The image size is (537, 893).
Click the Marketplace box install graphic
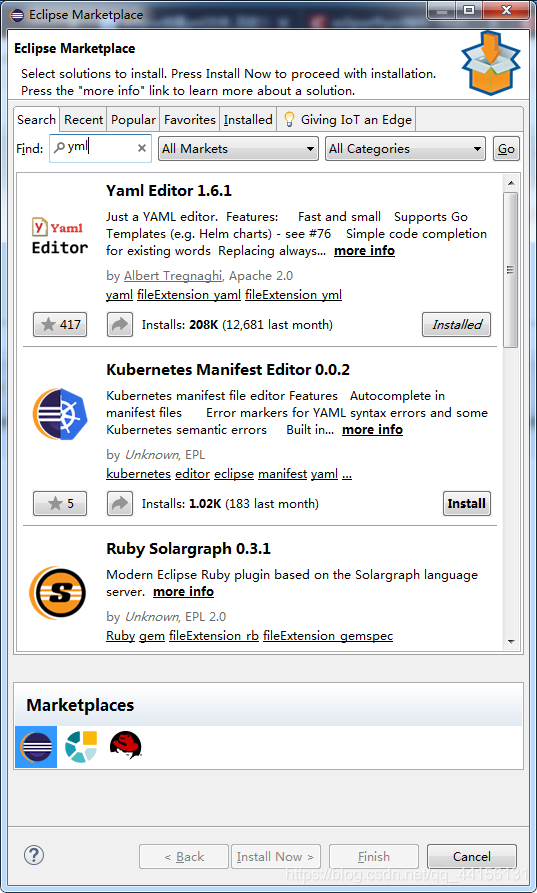(490, 63)
